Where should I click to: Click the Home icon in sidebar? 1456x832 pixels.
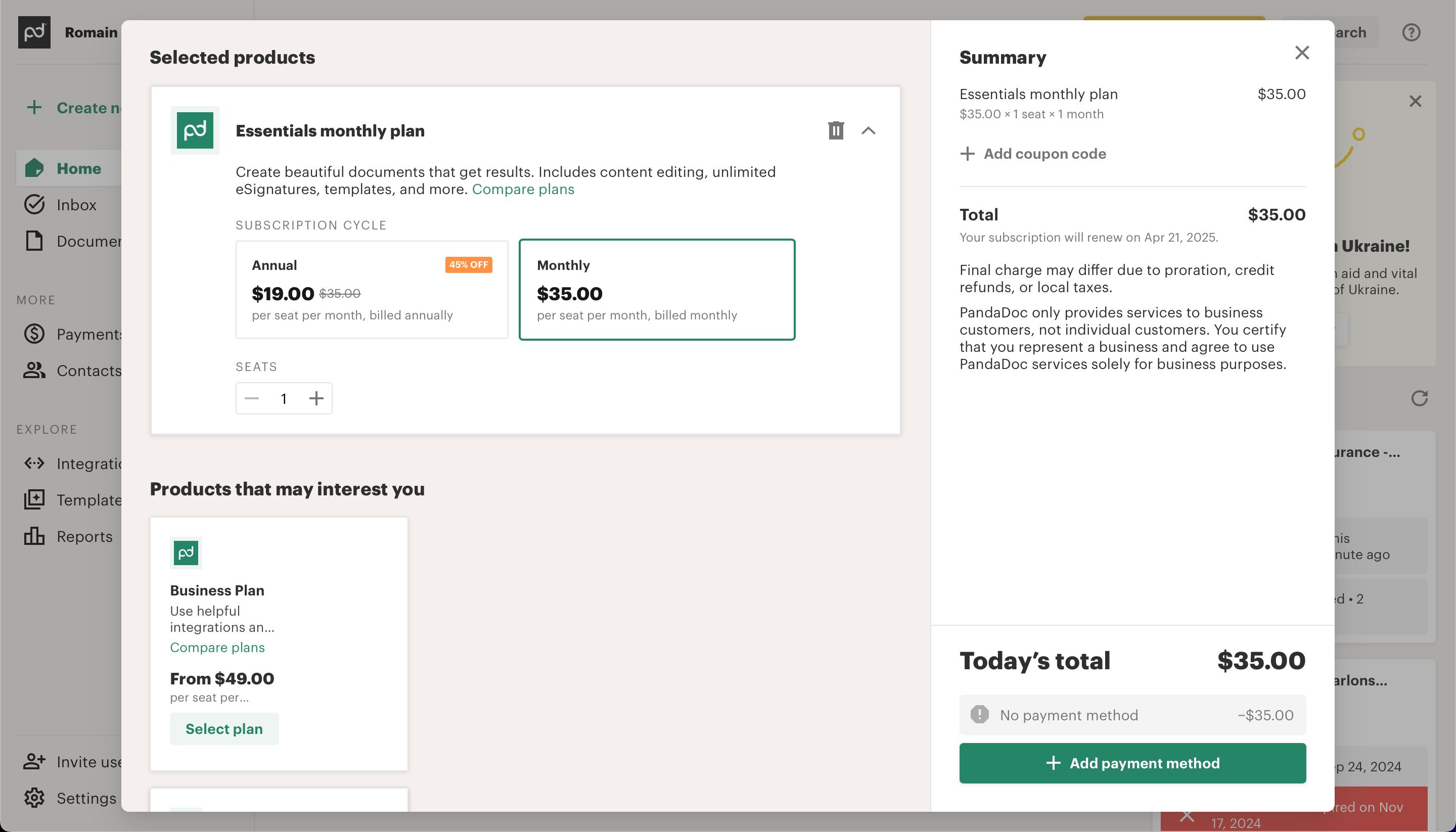34,168
